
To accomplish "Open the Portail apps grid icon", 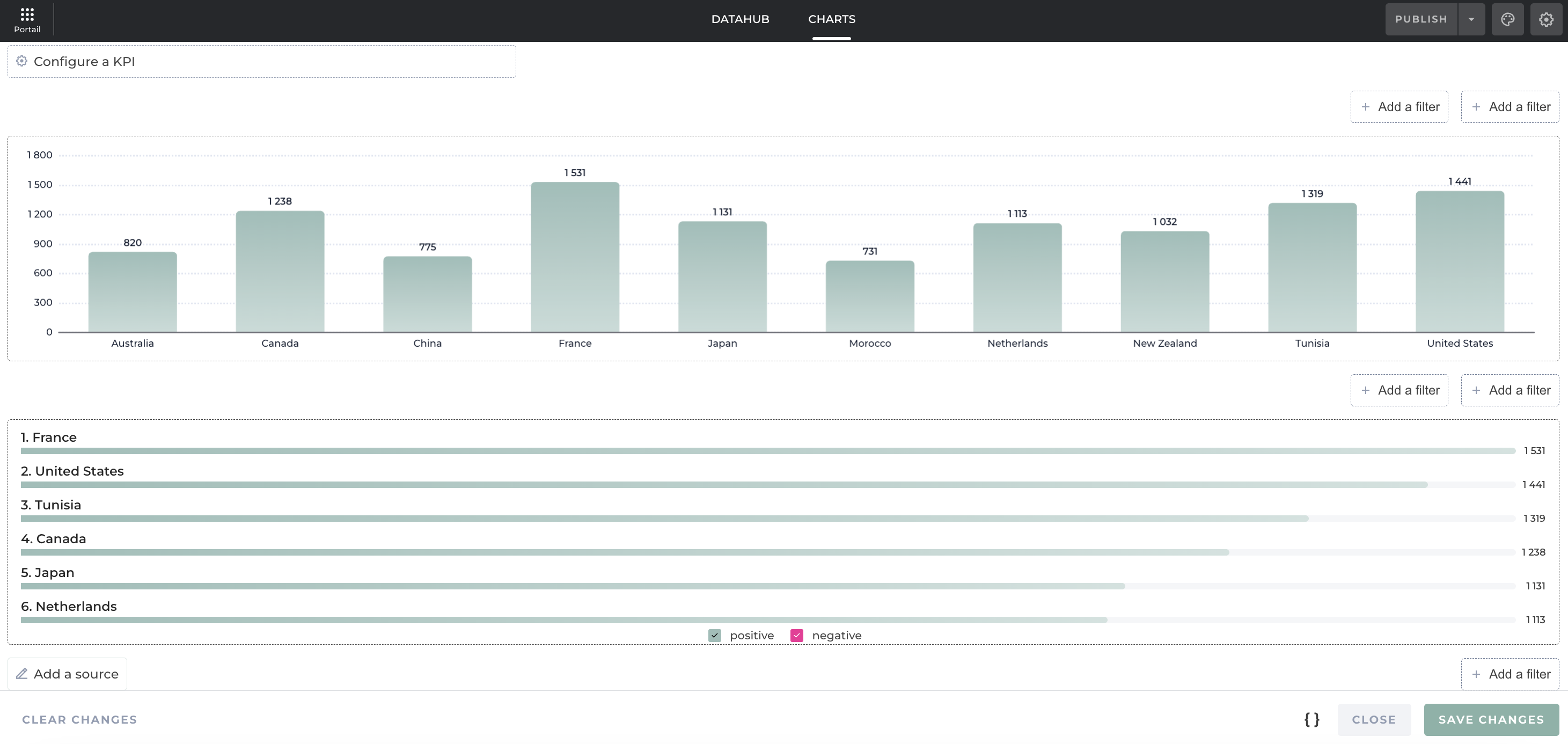I will (27, 14).
